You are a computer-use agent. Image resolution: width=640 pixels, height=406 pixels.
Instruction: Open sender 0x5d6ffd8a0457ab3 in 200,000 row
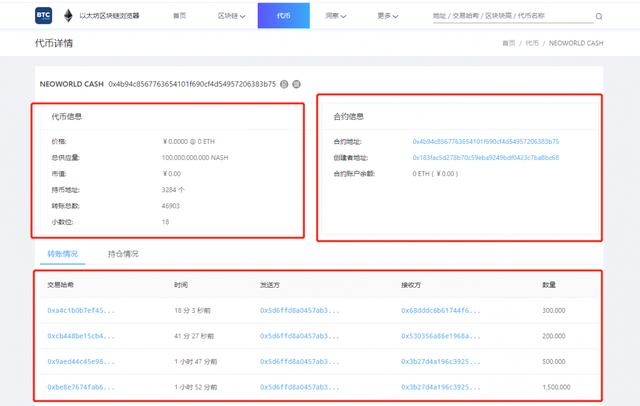point(300,336)
